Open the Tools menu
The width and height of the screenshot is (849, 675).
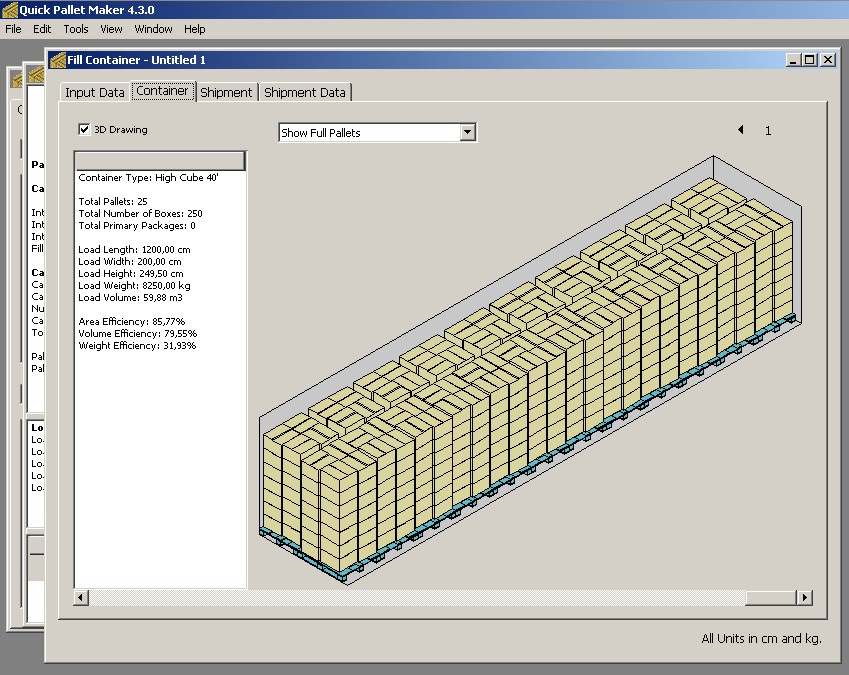[76, 29]
